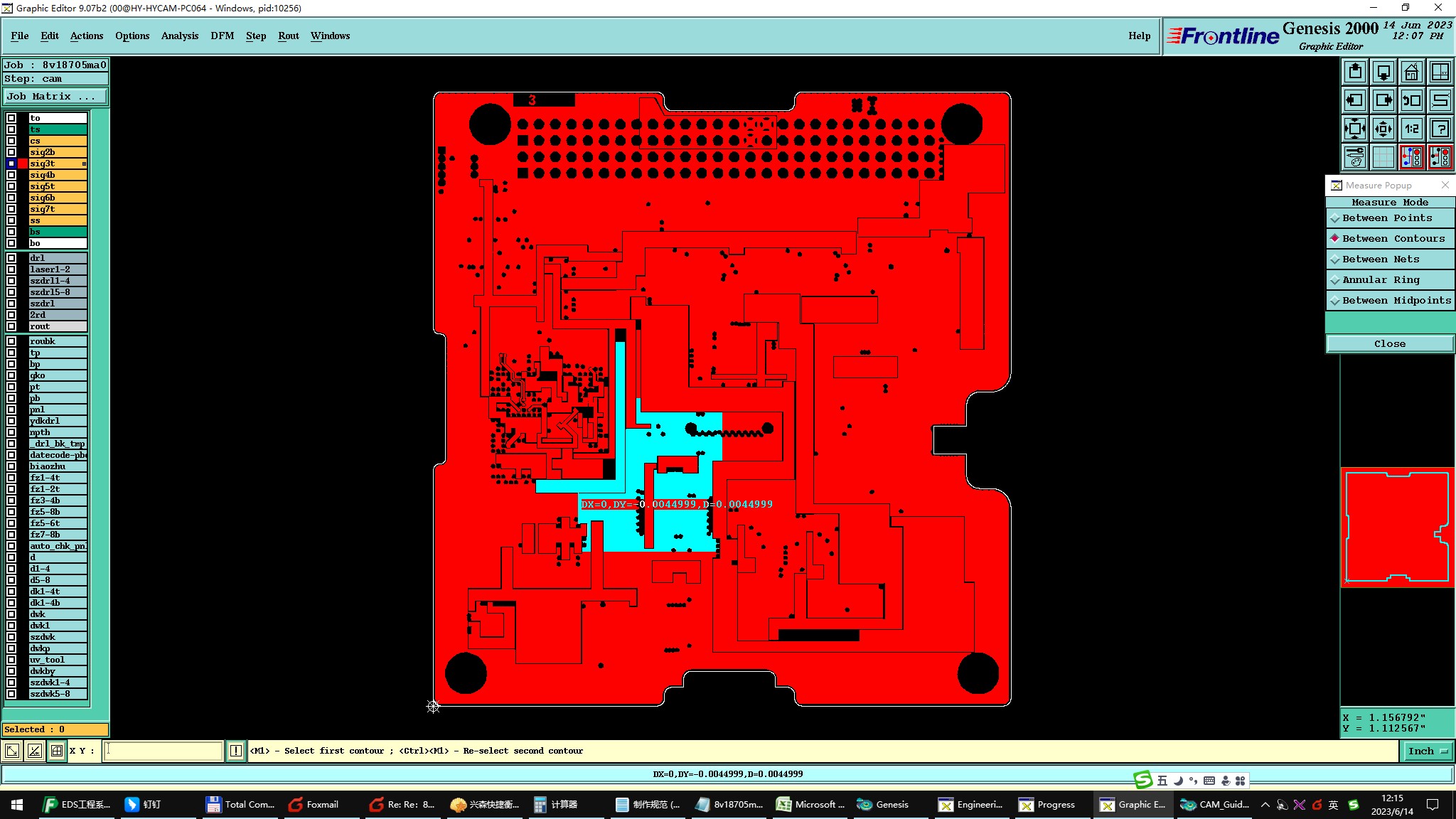Viewport: 1456px width, 819px height.
Task: Toggle checkbox for drl layer
Action: coord(11,258)
